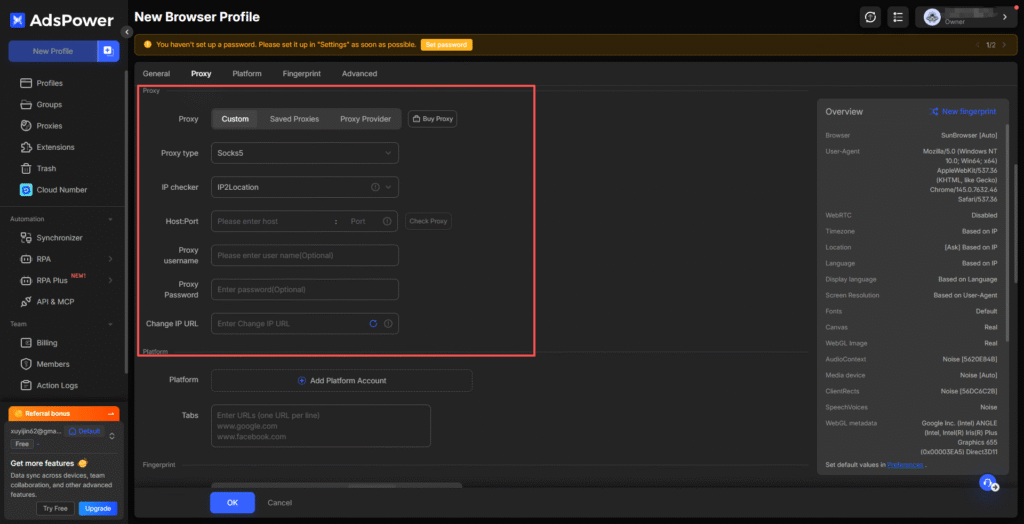Click the plus icon beside New Profile

pos(108,51)
